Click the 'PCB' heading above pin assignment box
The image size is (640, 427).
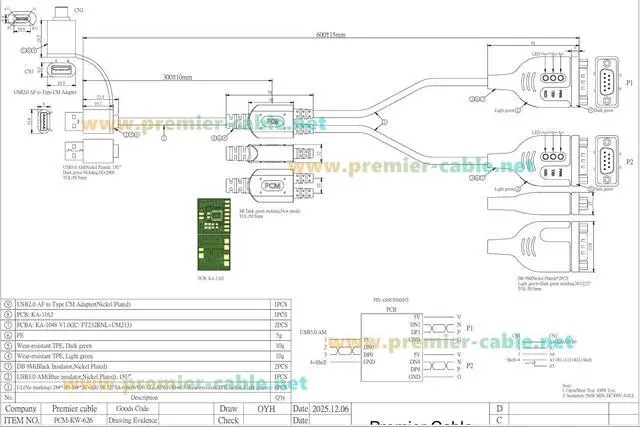pos(391,309)
